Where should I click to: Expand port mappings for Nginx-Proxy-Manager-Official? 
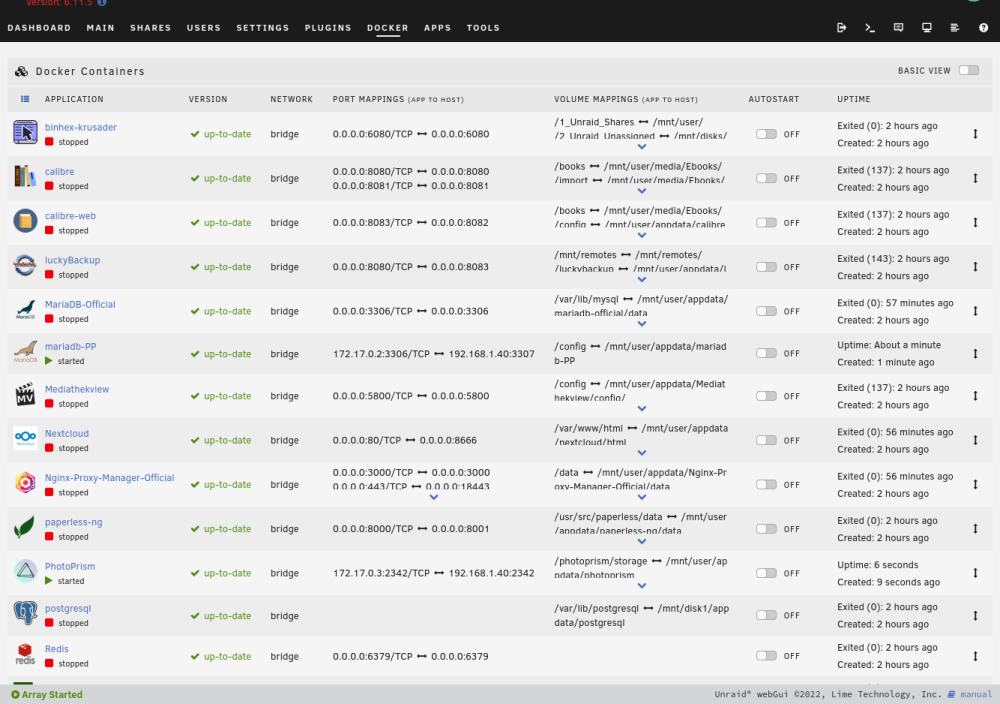pyautogui.click(x=434, y=497)
